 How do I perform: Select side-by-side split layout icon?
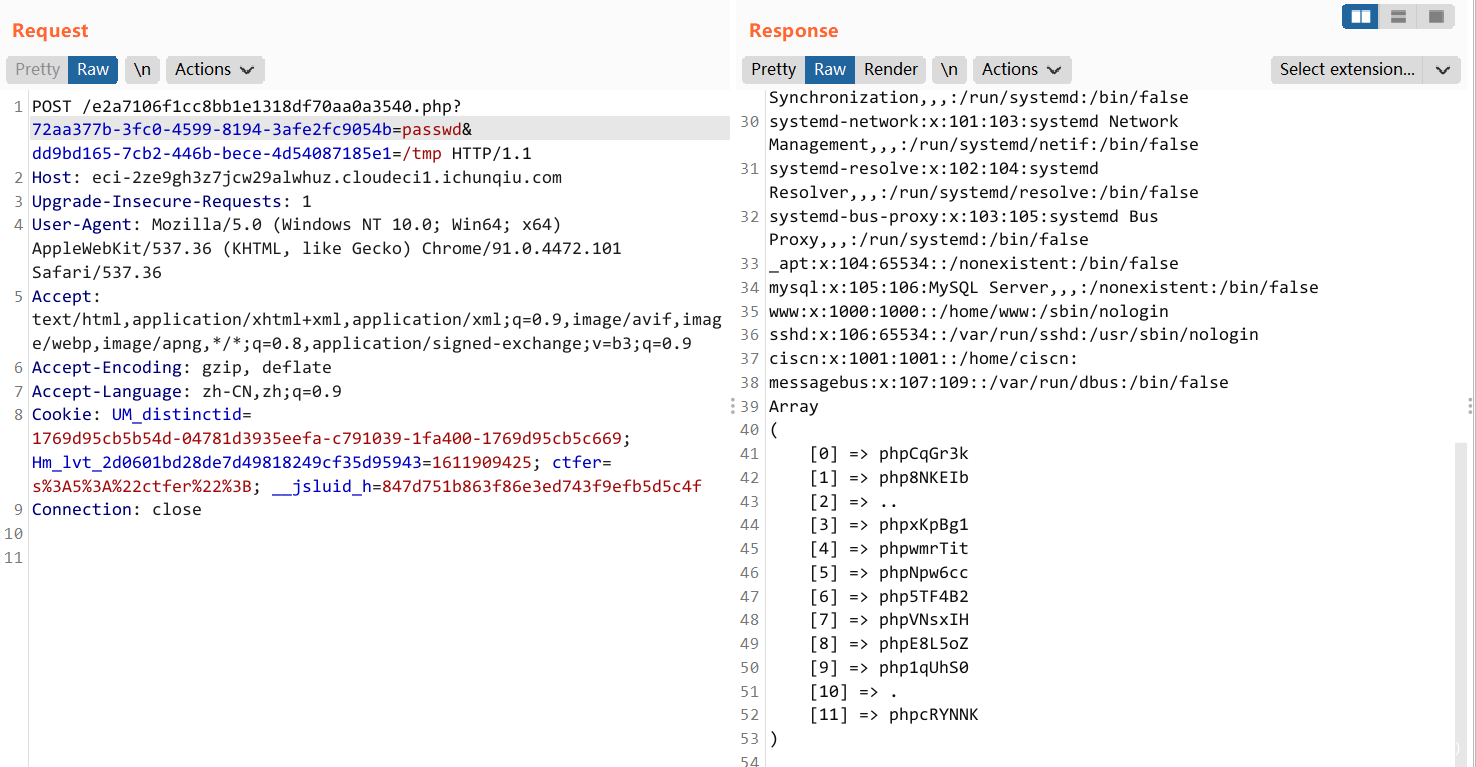(1360, 17)
